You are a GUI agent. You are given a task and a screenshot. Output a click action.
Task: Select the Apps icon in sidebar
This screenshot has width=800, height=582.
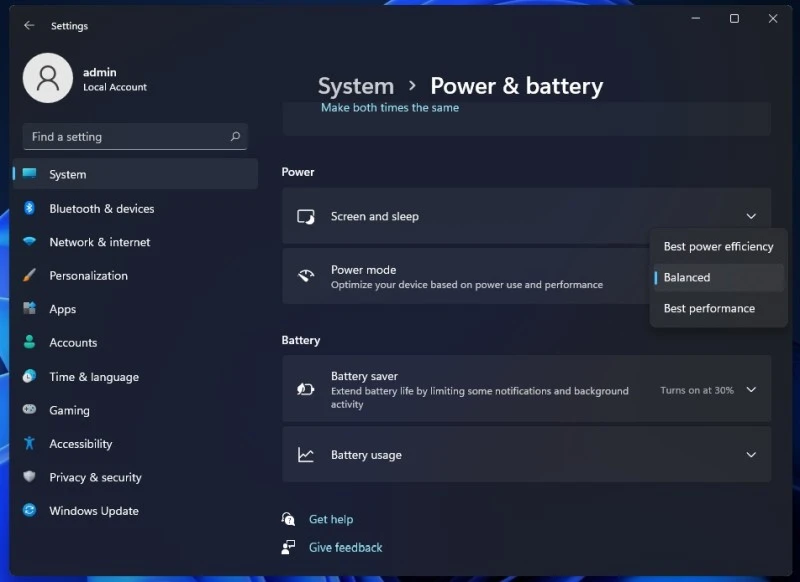point(28,309)
